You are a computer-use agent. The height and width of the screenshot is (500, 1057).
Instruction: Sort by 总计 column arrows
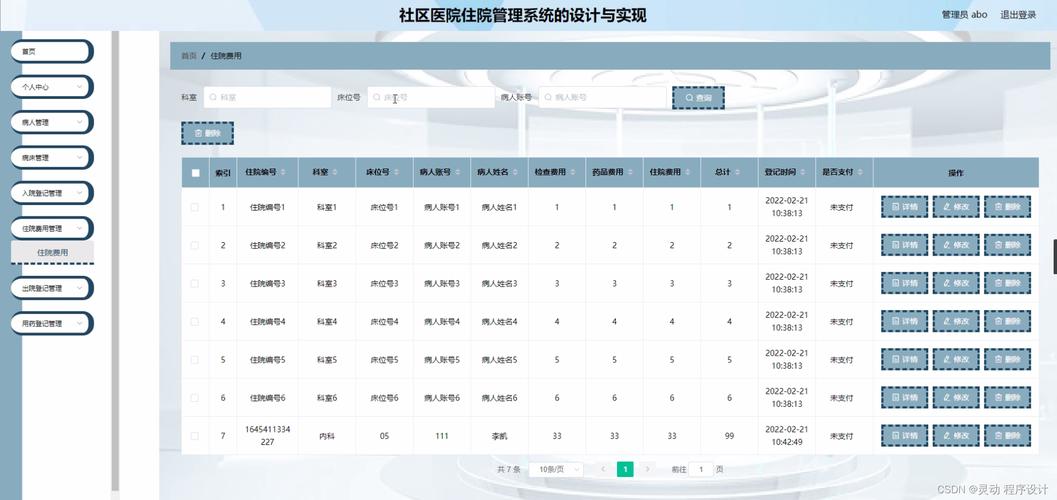[737, 173]
